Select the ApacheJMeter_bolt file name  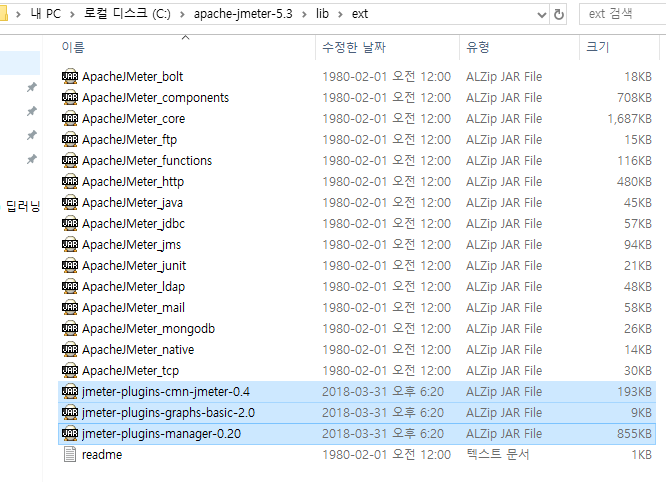tap(133, 76)
